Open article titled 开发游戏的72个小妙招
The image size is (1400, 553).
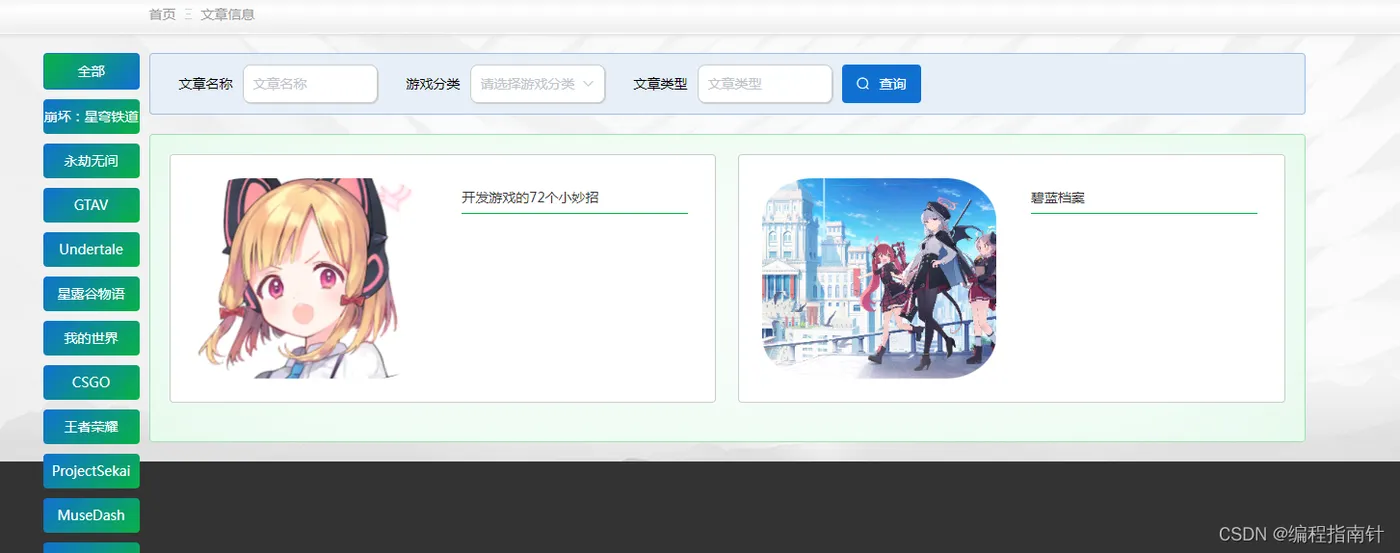pyautogui.click(x=530, y=198)
